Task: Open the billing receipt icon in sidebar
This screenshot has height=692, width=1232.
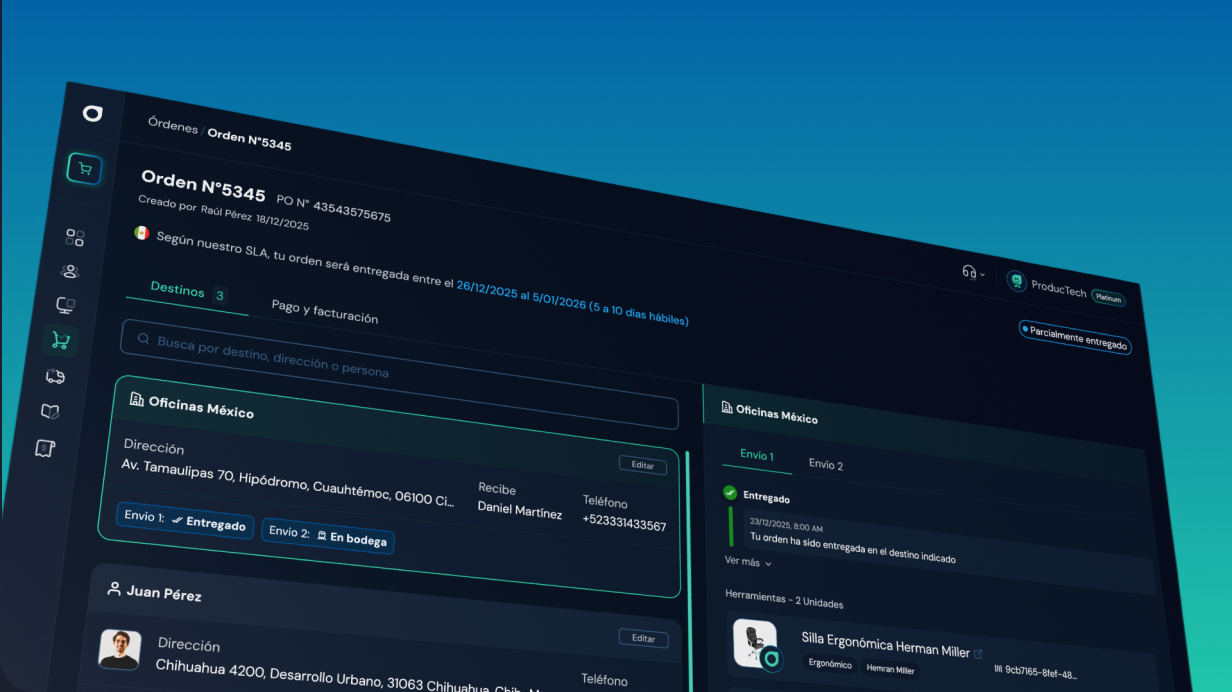Action: click(45, 448)
